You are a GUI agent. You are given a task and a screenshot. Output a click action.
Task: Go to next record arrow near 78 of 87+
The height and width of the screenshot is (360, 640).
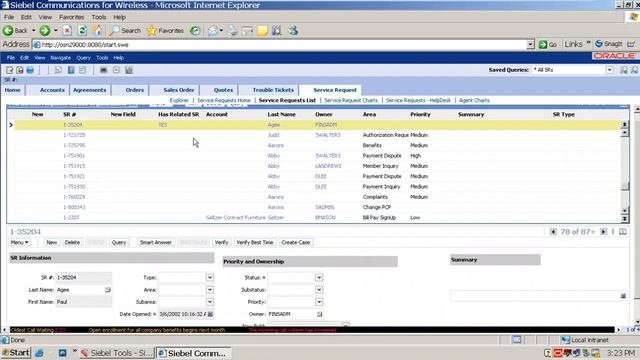coord(603,231)
